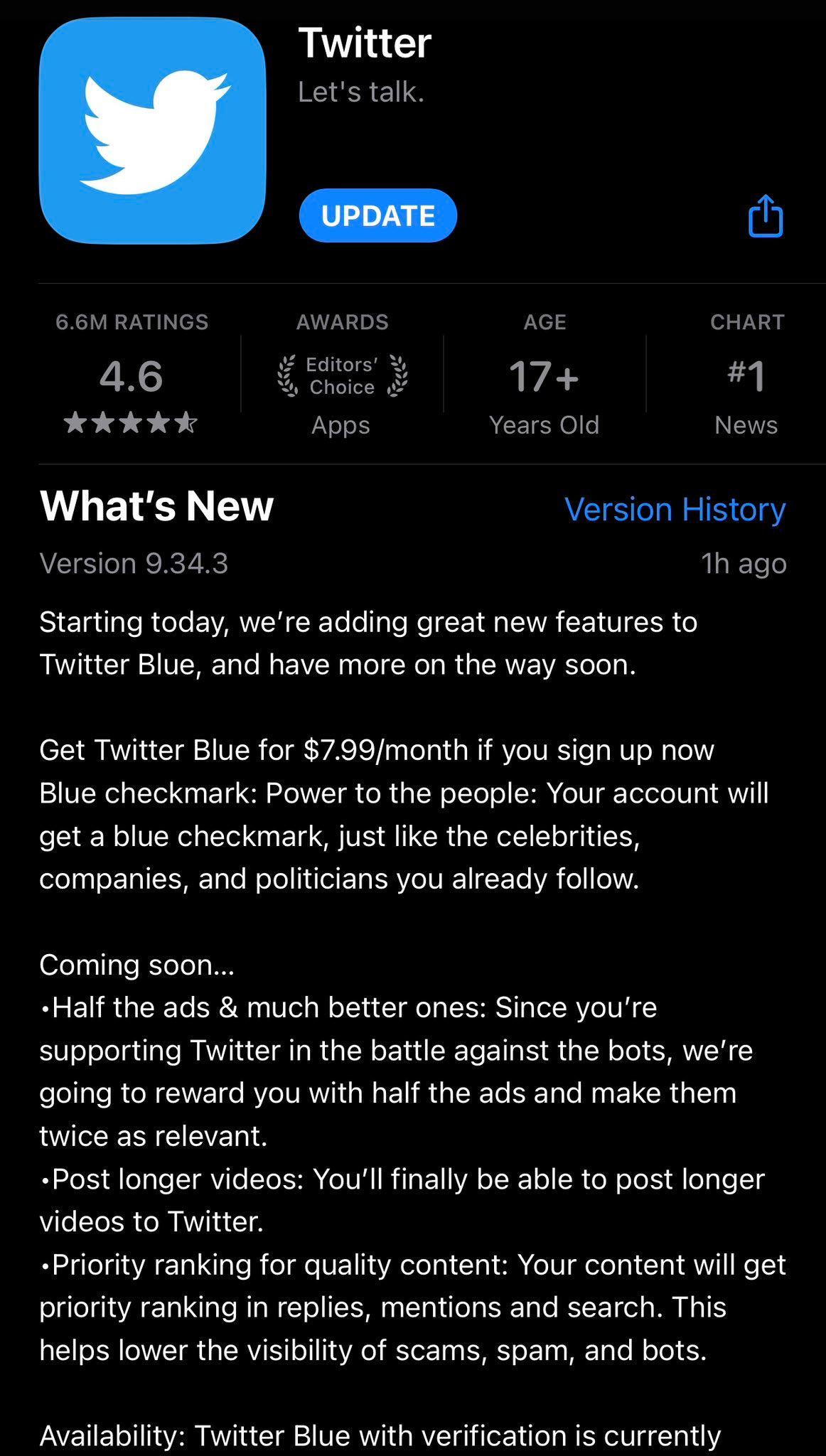
Task: Tap the right laurel wreath icon
Action: pos(398,375)
